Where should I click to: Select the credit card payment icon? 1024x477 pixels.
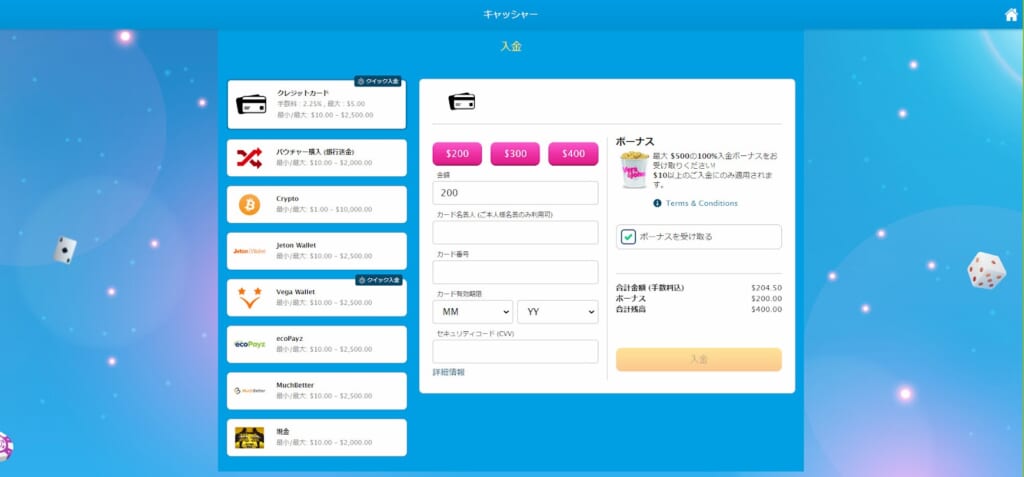click(251, 104)
